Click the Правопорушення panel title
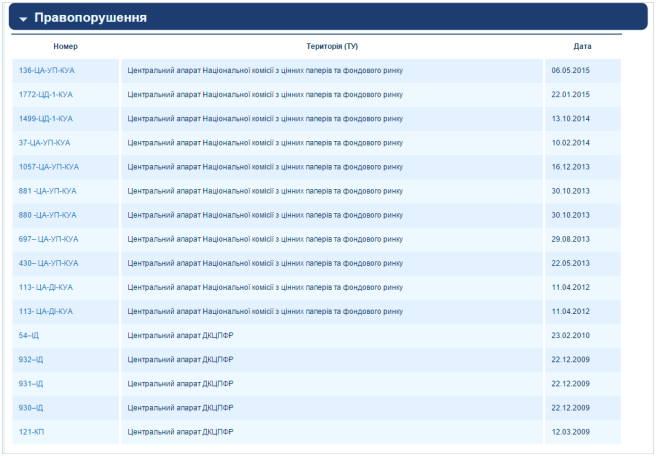The width and height of the screenshot is (656, 456). pos(90,18)
